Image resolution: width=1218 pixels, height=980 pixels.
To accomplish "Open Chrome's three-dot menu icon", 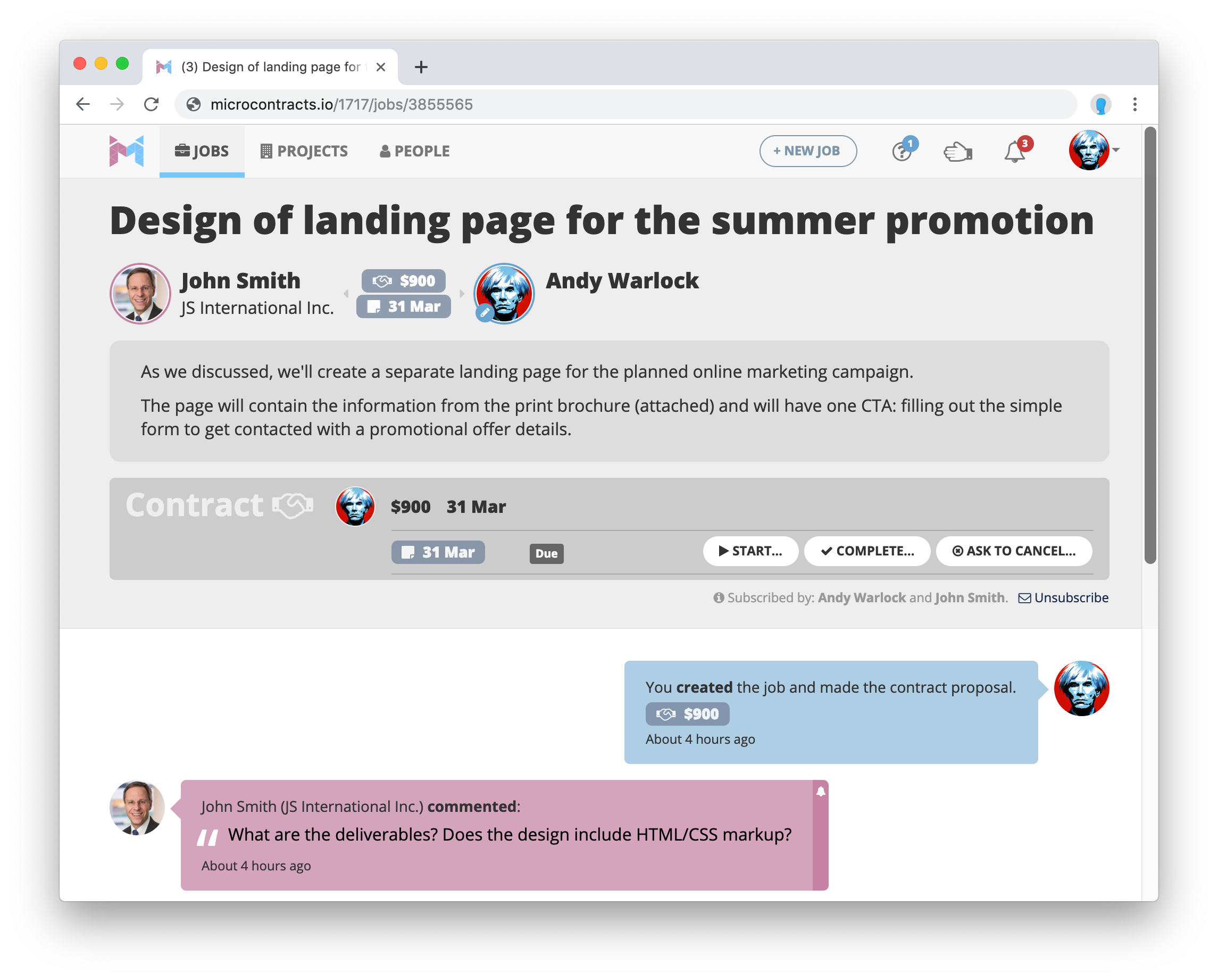I will coord(1134,104).
